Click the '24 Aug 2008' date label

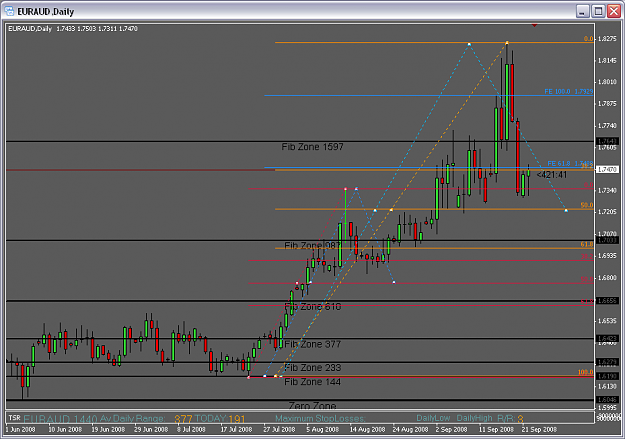[x=410, y=430]
